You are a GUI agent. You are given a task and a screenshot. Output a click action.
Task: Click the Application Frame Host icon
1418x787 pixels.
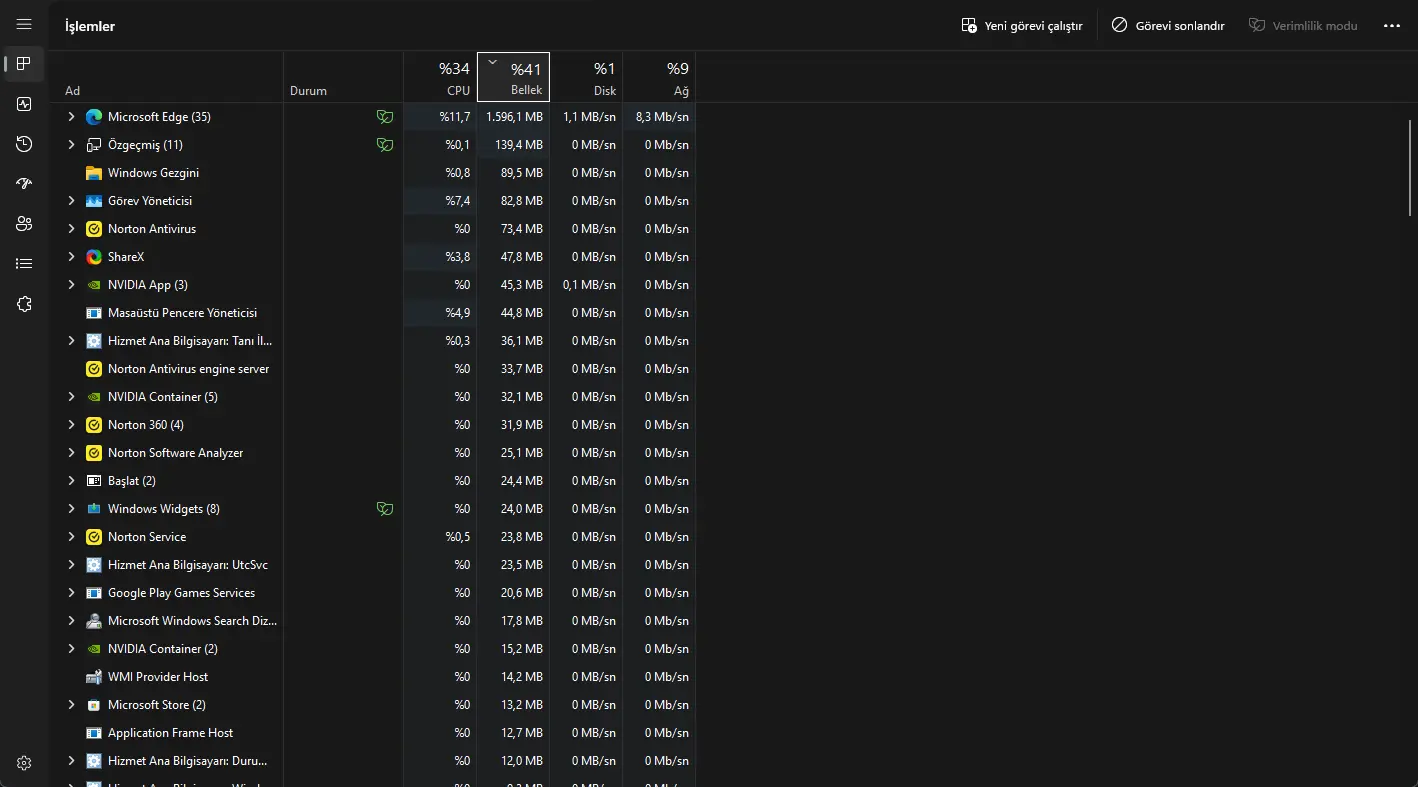click(94, 733)
